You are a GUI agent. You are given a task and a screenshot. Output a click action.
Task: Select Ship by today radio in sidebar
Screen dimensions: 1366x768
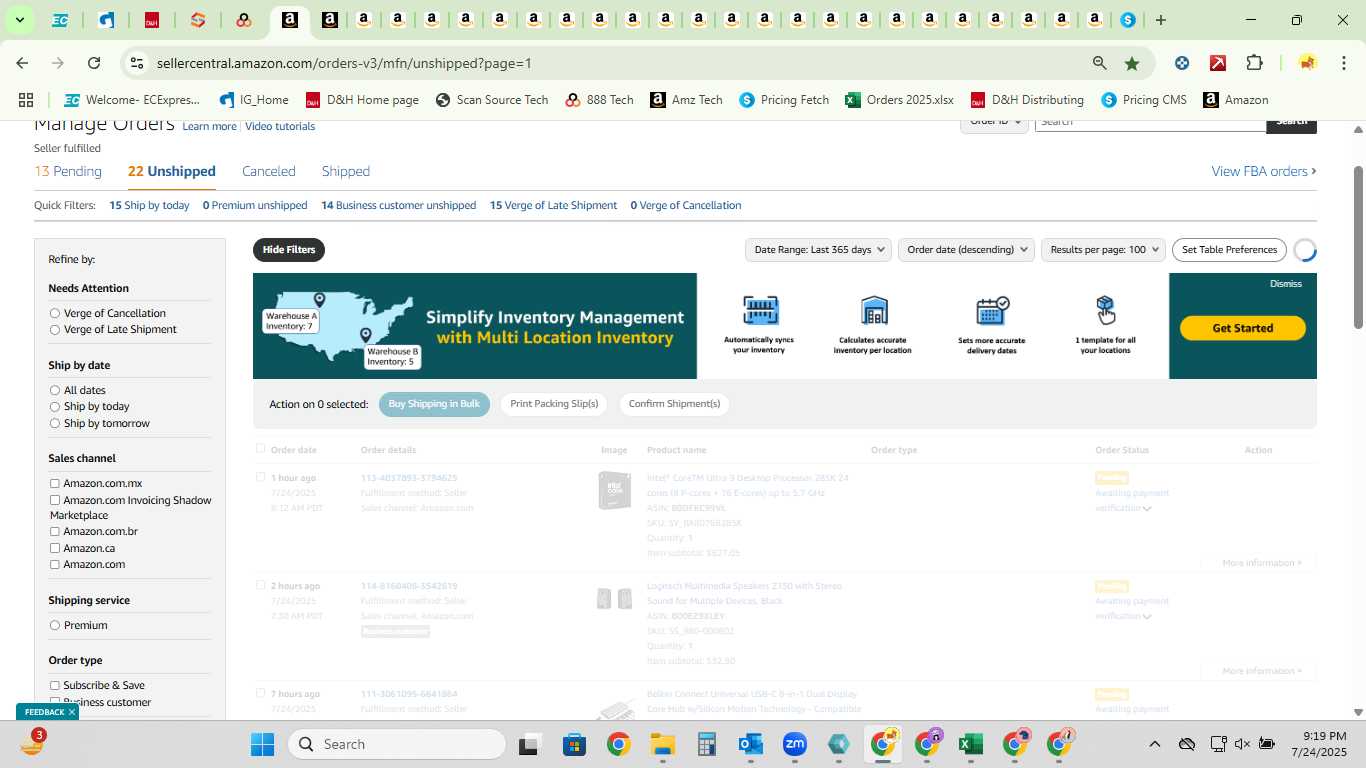tap(55, 407)
